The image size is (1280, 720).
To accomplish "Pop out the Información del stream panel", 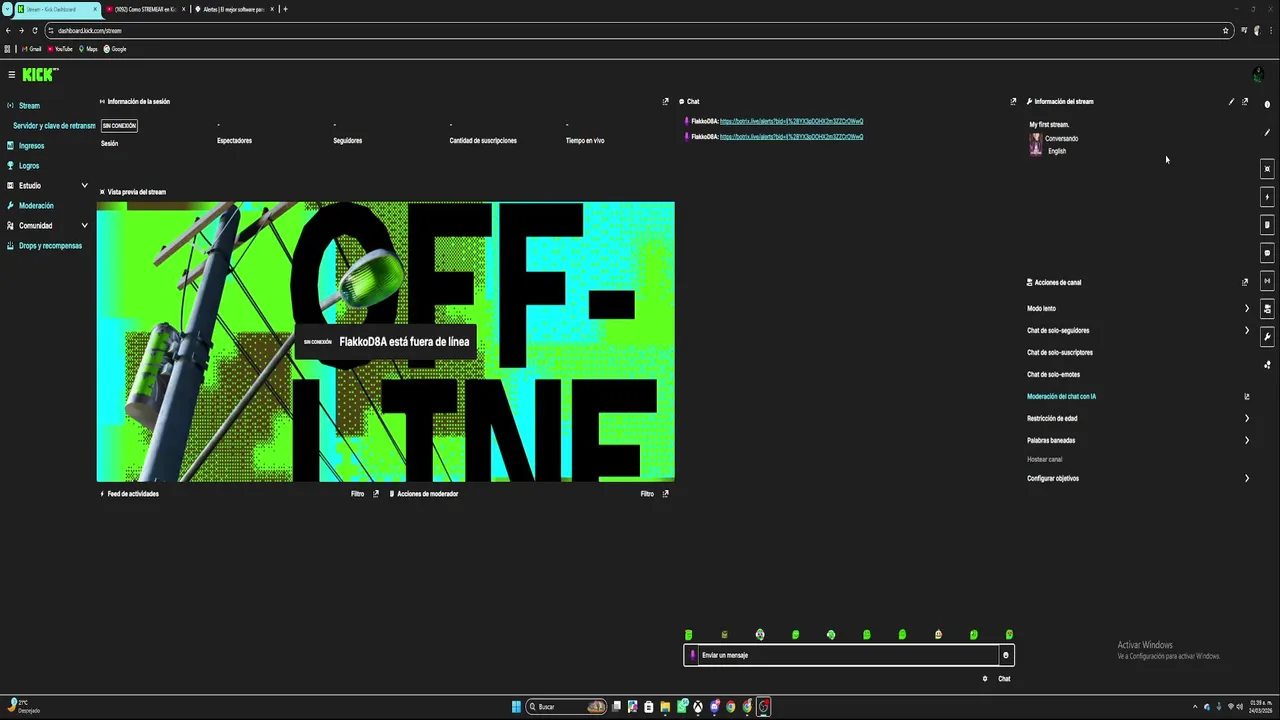I will point(1245,101).
